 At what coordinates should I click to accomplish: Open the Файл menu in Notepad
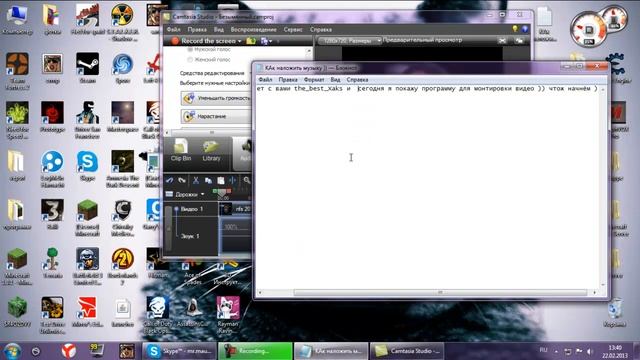pos(265,80)
